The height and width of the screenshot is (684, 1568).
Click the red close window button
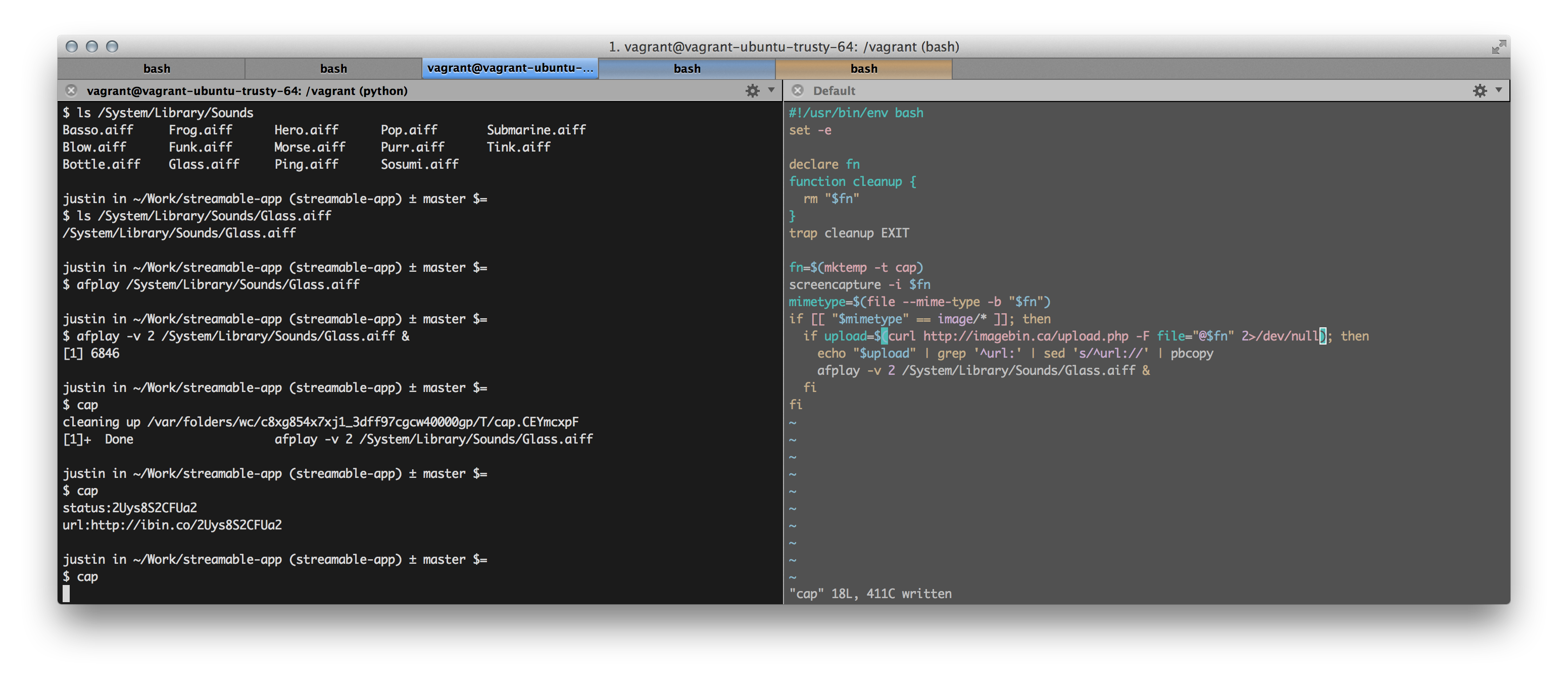pyautogui.click(x=72, y=46)
